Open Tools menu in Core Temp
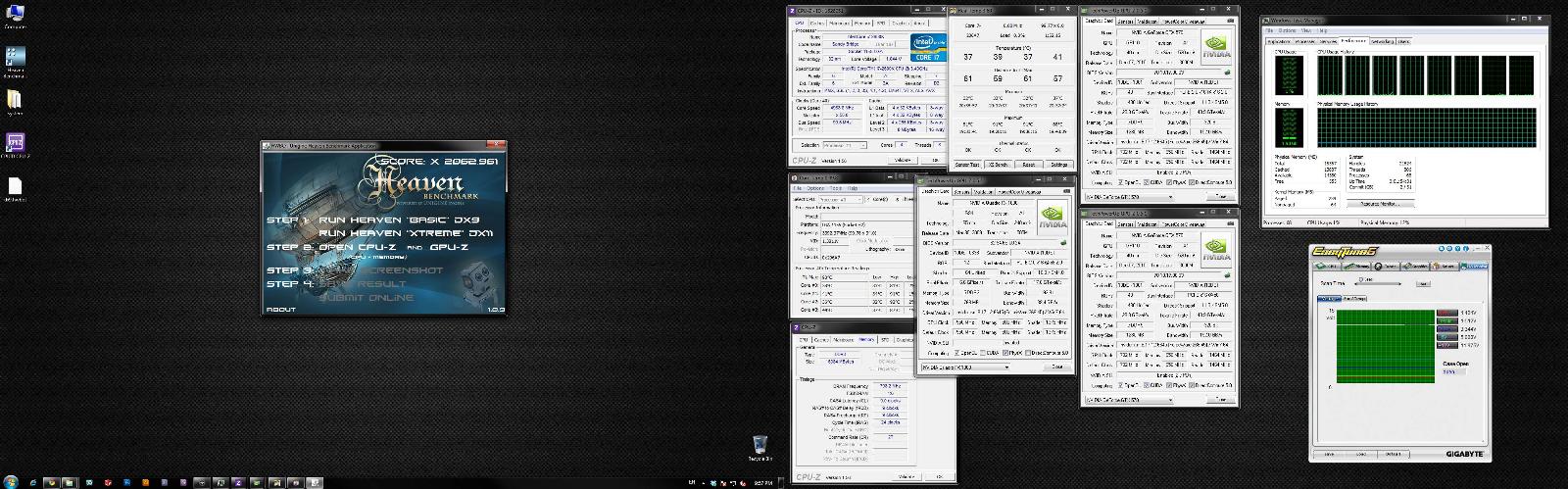 pos(834,188)
